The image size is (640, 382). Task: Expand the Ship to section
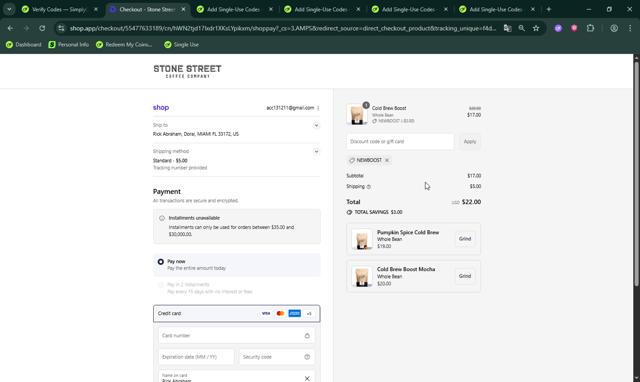click(x=316, y=125)
